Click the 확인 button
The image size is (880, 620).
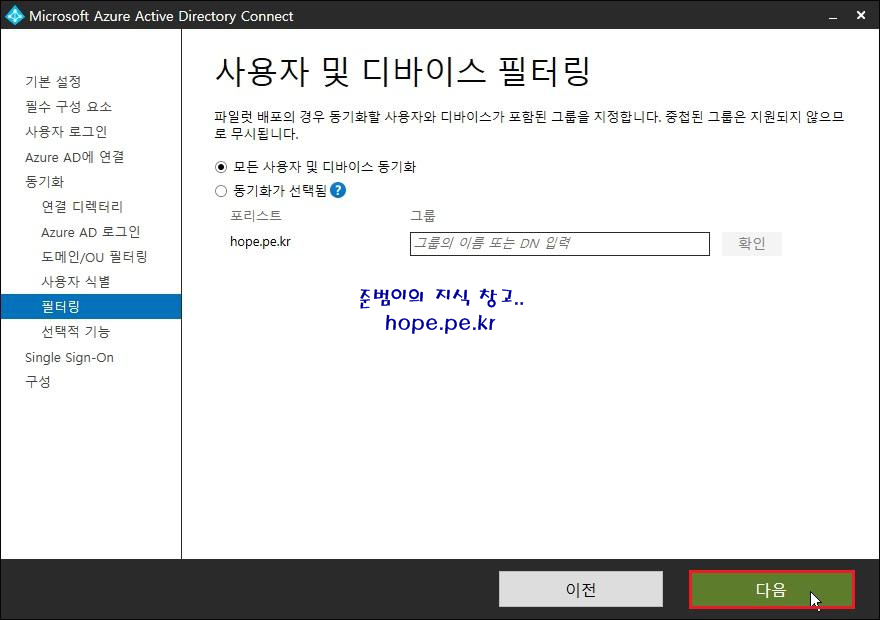[751, 244]
